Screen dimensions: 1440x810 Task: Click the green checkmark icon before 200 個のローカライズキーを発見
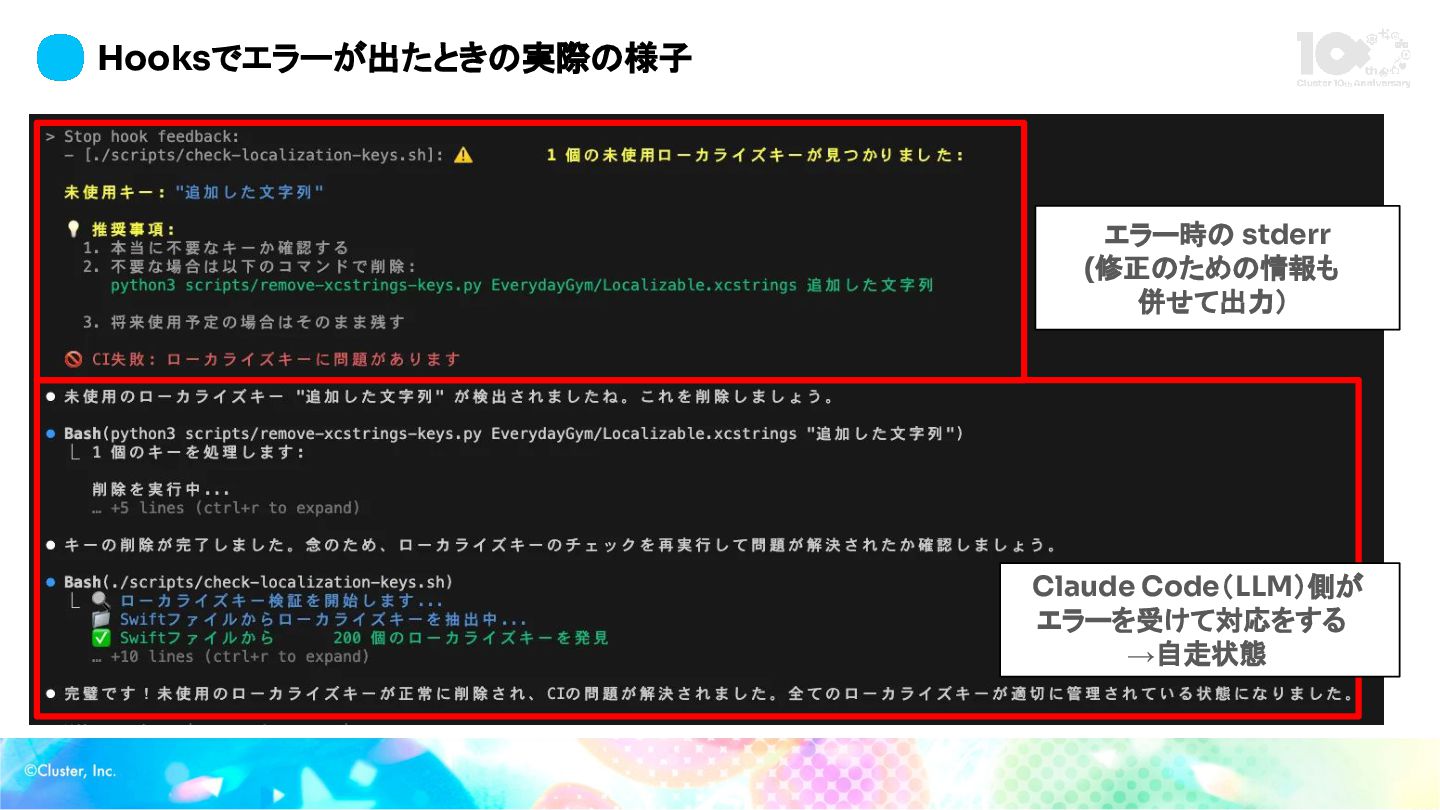tap(101, 638)
